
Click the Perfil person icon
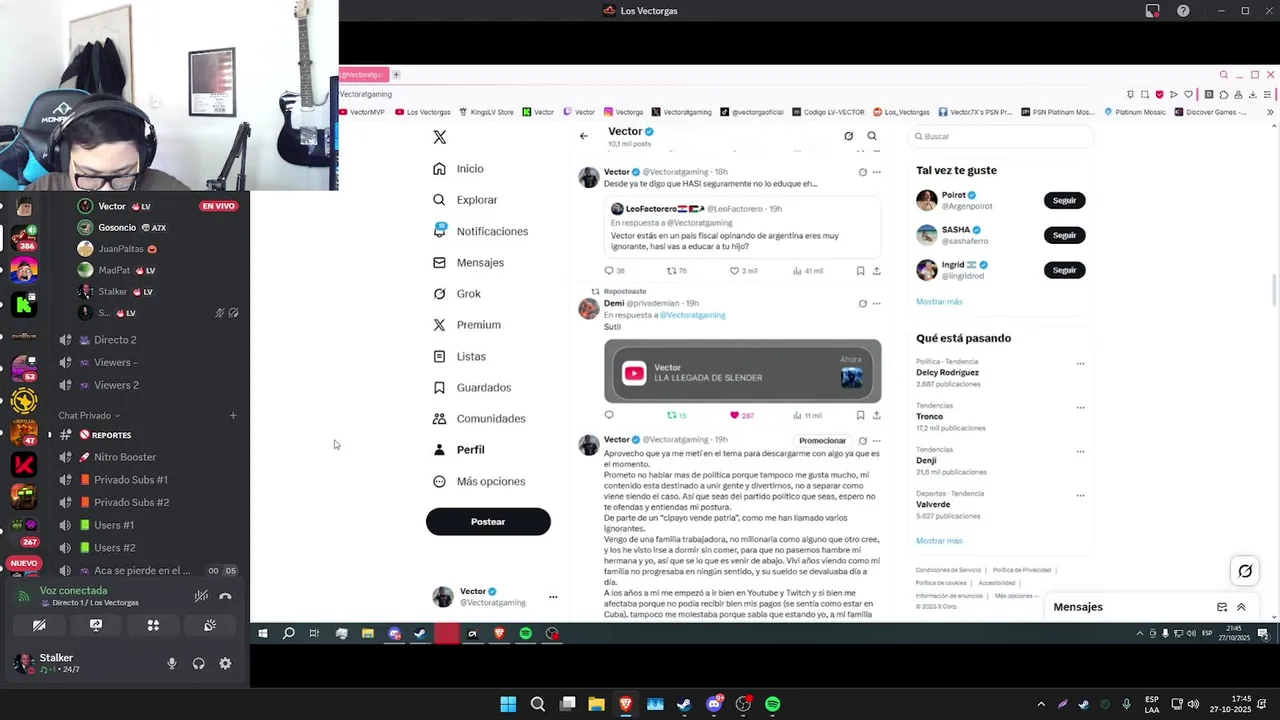439,450
